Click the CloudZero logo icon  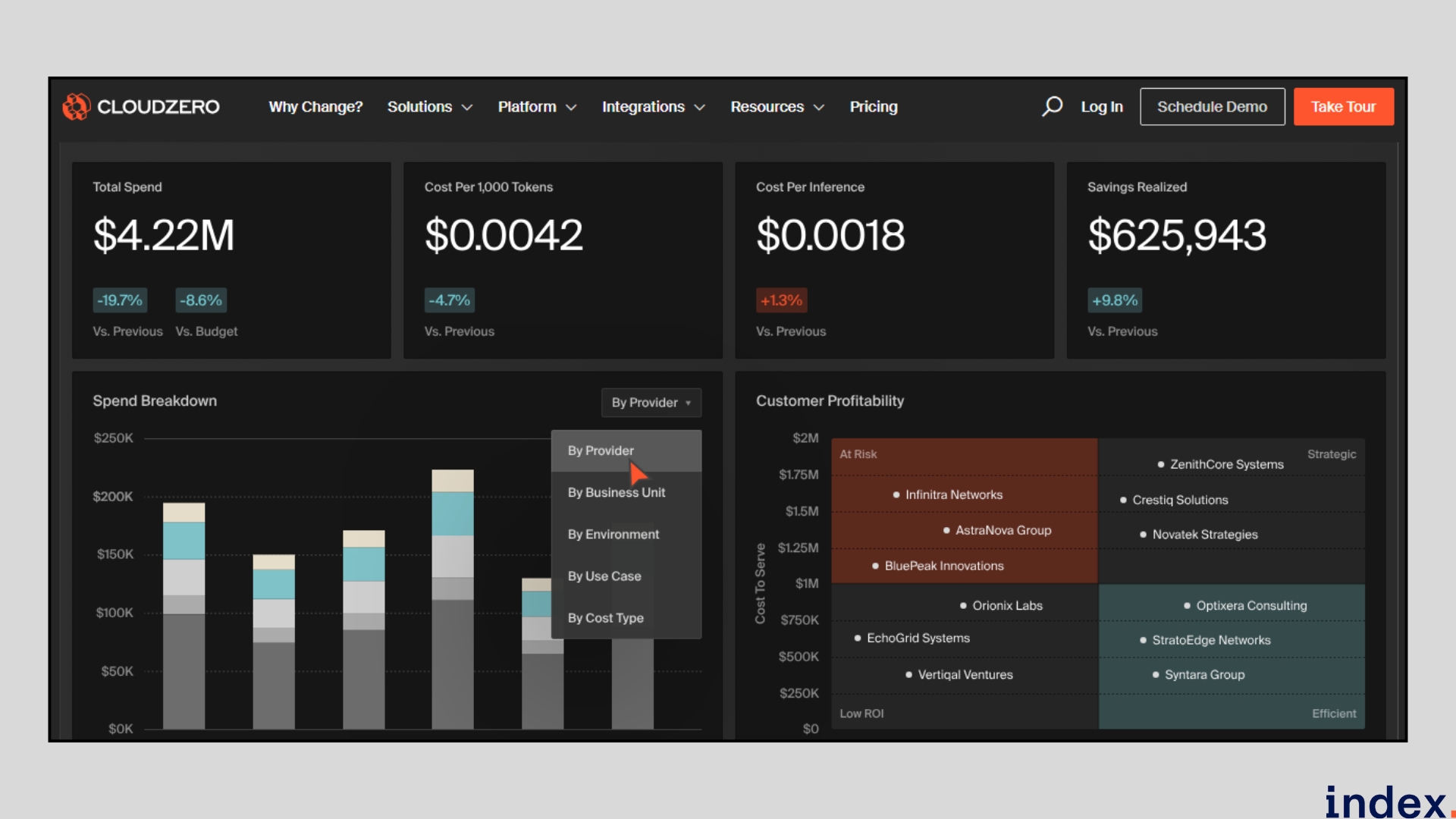(x=76, y=107)
